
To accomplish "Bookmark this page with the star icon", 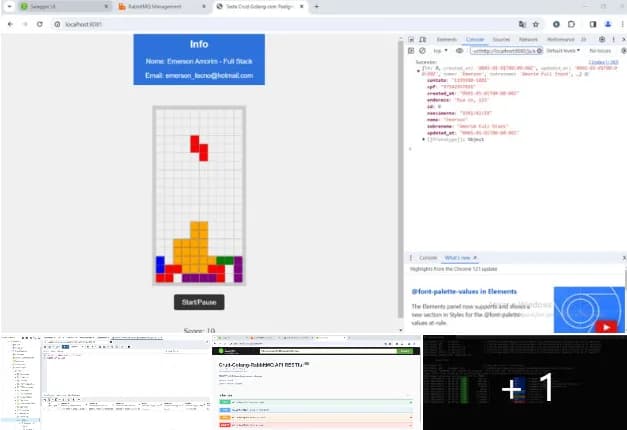I will pos(536,24).
